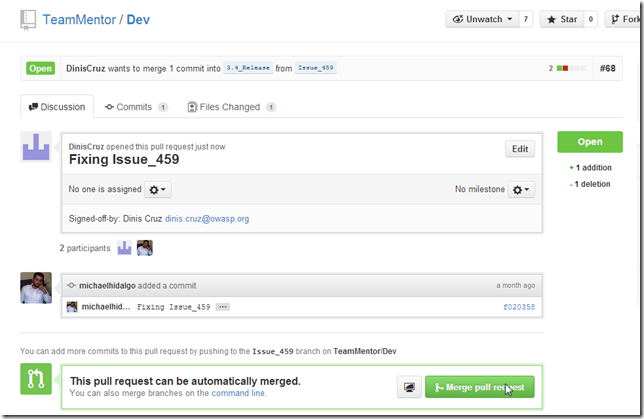Open commit f020358 link

coord(518,307)
